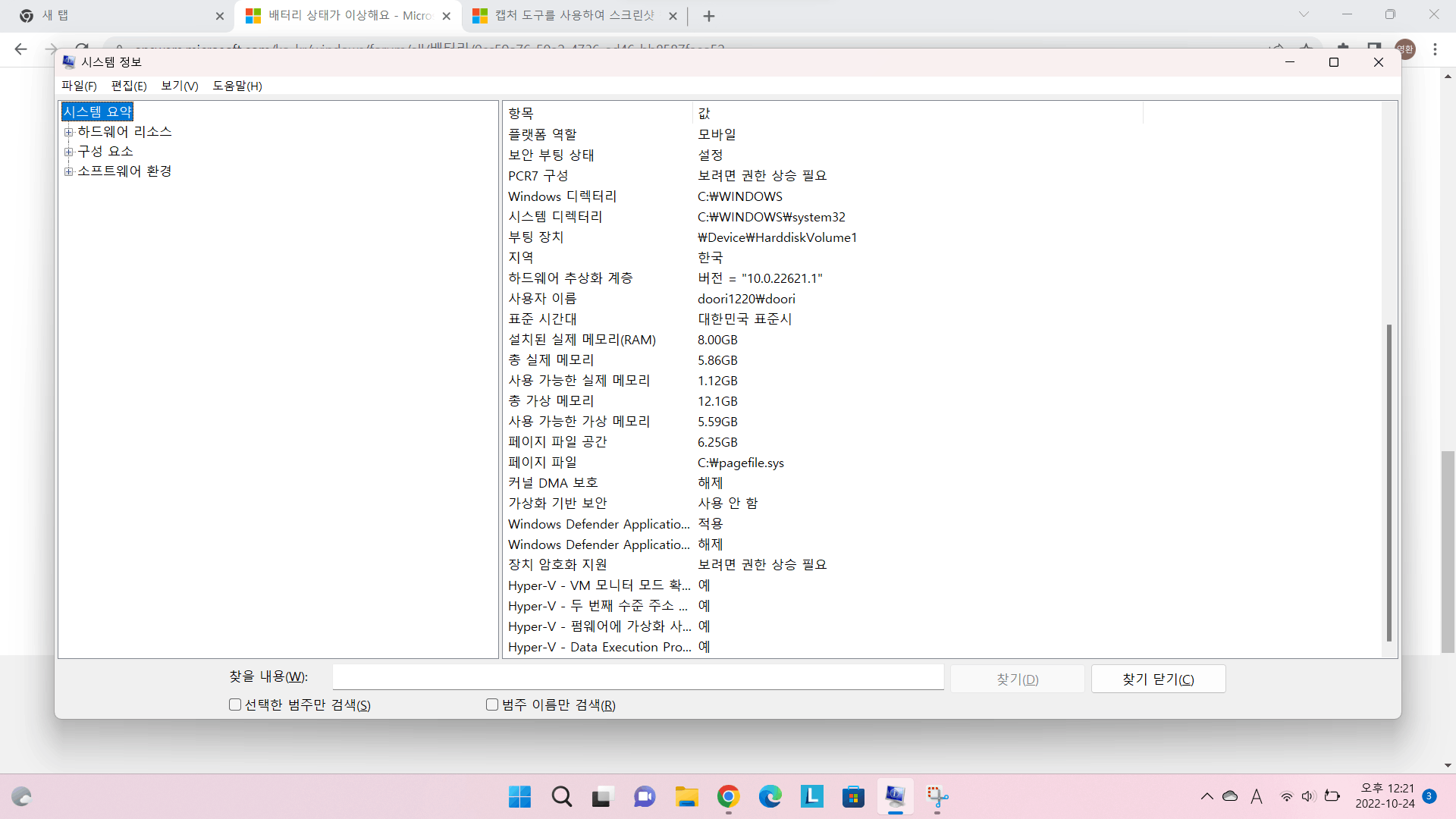Open File Explorer from taskbar

[x=687, y=797]
